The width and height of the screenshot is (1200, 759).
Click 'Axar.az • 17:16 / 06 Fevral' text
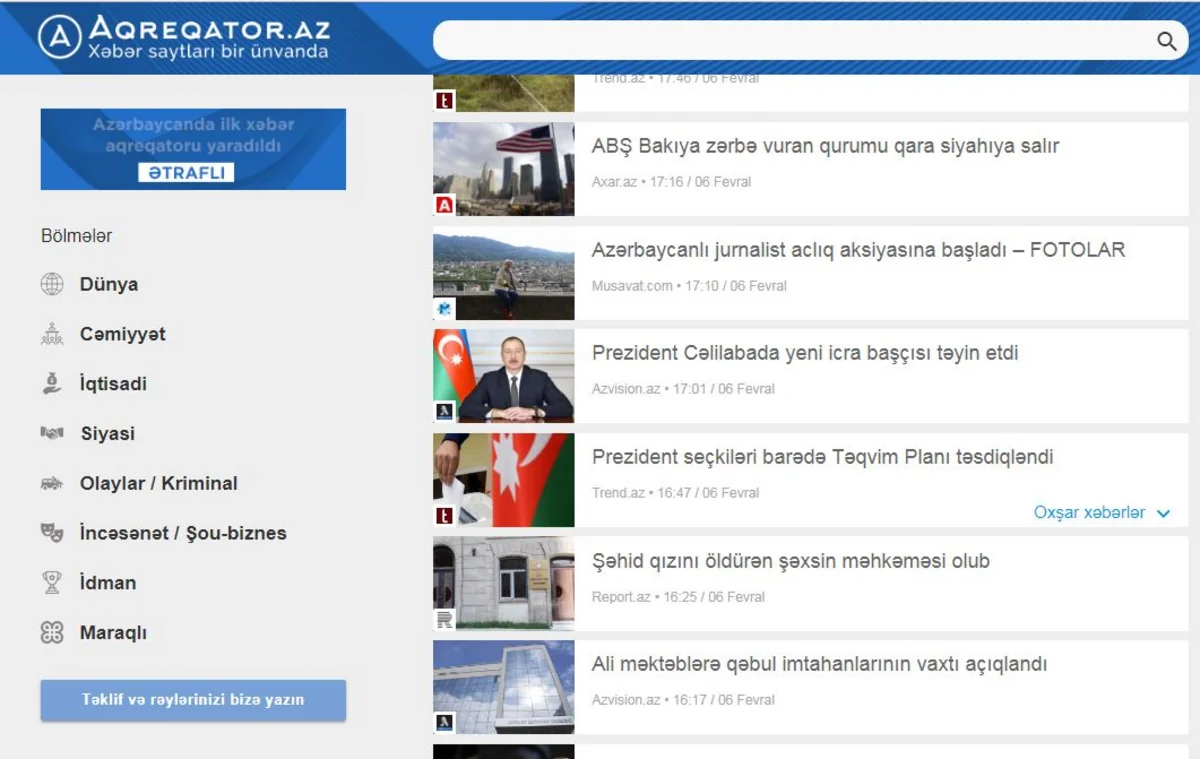click(x=671, y=182)
